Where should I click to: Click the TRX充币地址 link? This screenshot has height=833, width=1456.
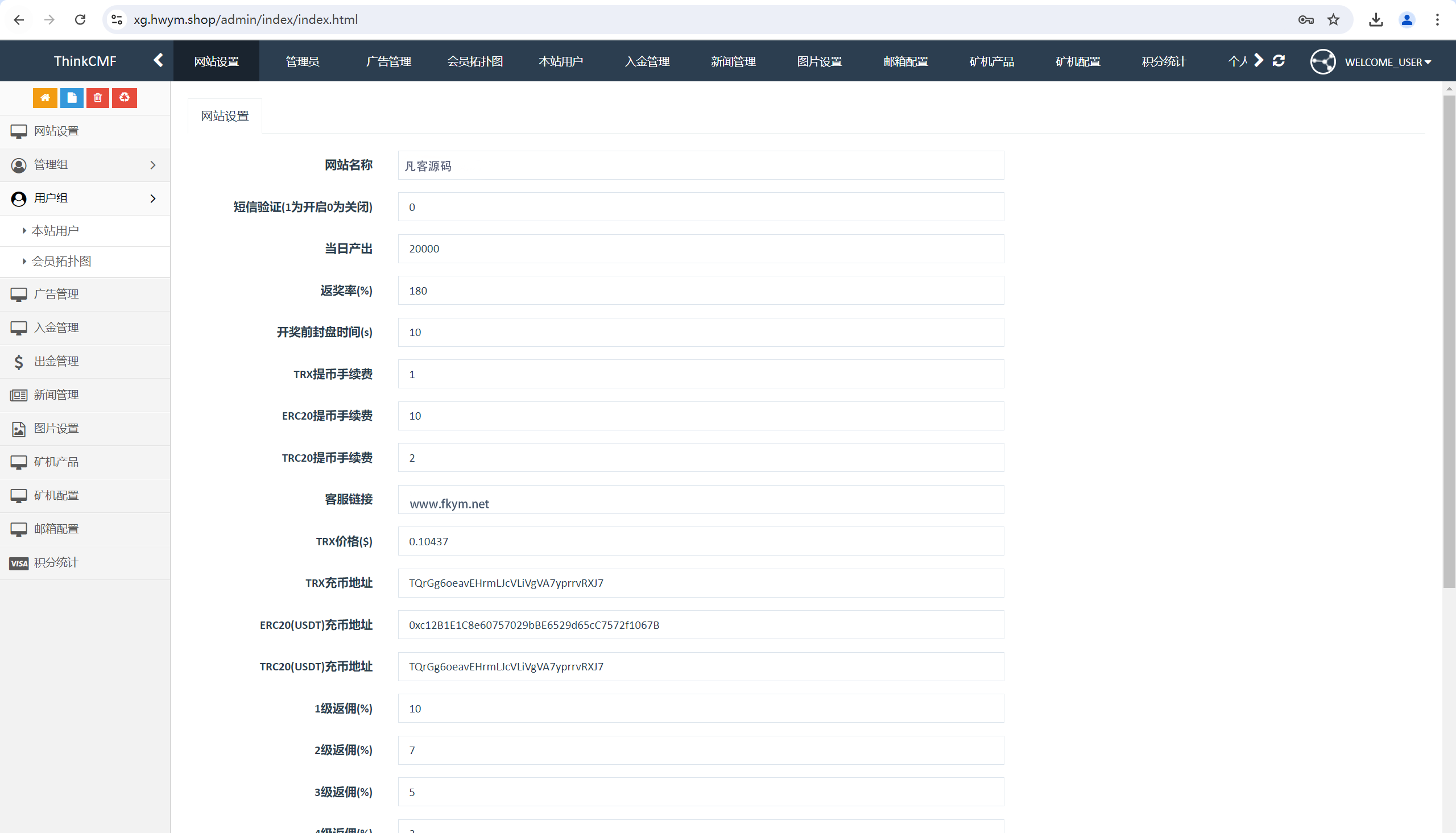507,582
